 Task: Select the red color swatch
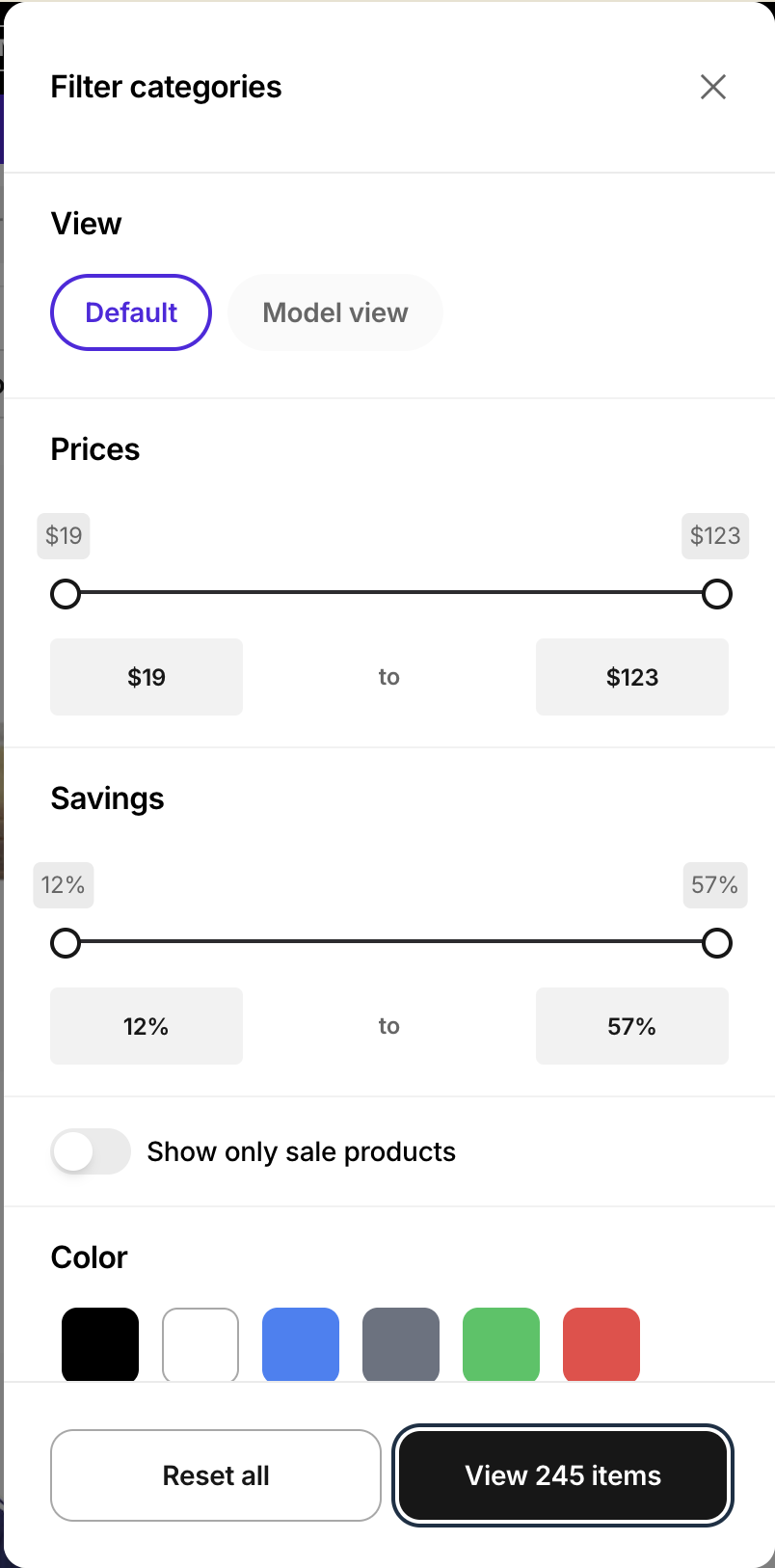click(x=601, y=1344)
